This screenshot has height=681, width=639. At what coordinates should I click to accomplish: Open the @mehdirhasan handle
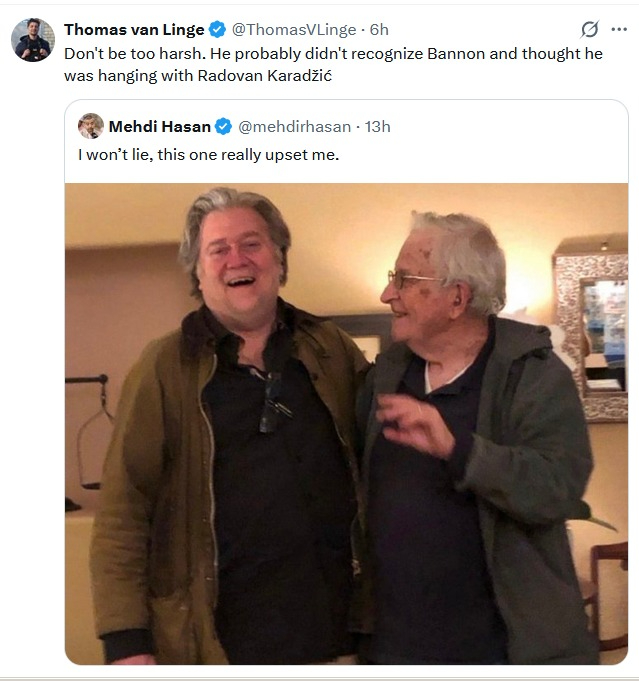tap(293, 127)
